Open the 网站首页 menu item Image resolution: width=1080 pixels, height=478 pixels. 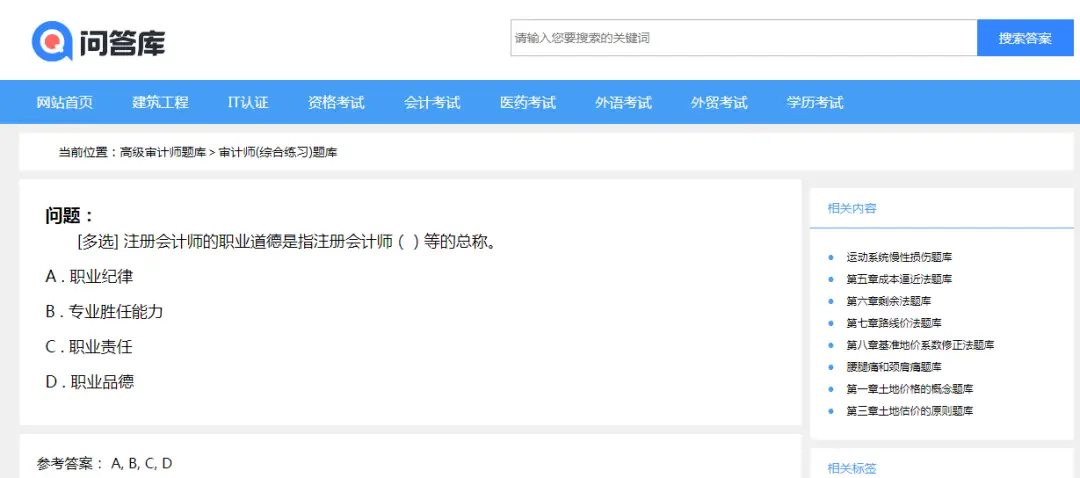[65, 103]
